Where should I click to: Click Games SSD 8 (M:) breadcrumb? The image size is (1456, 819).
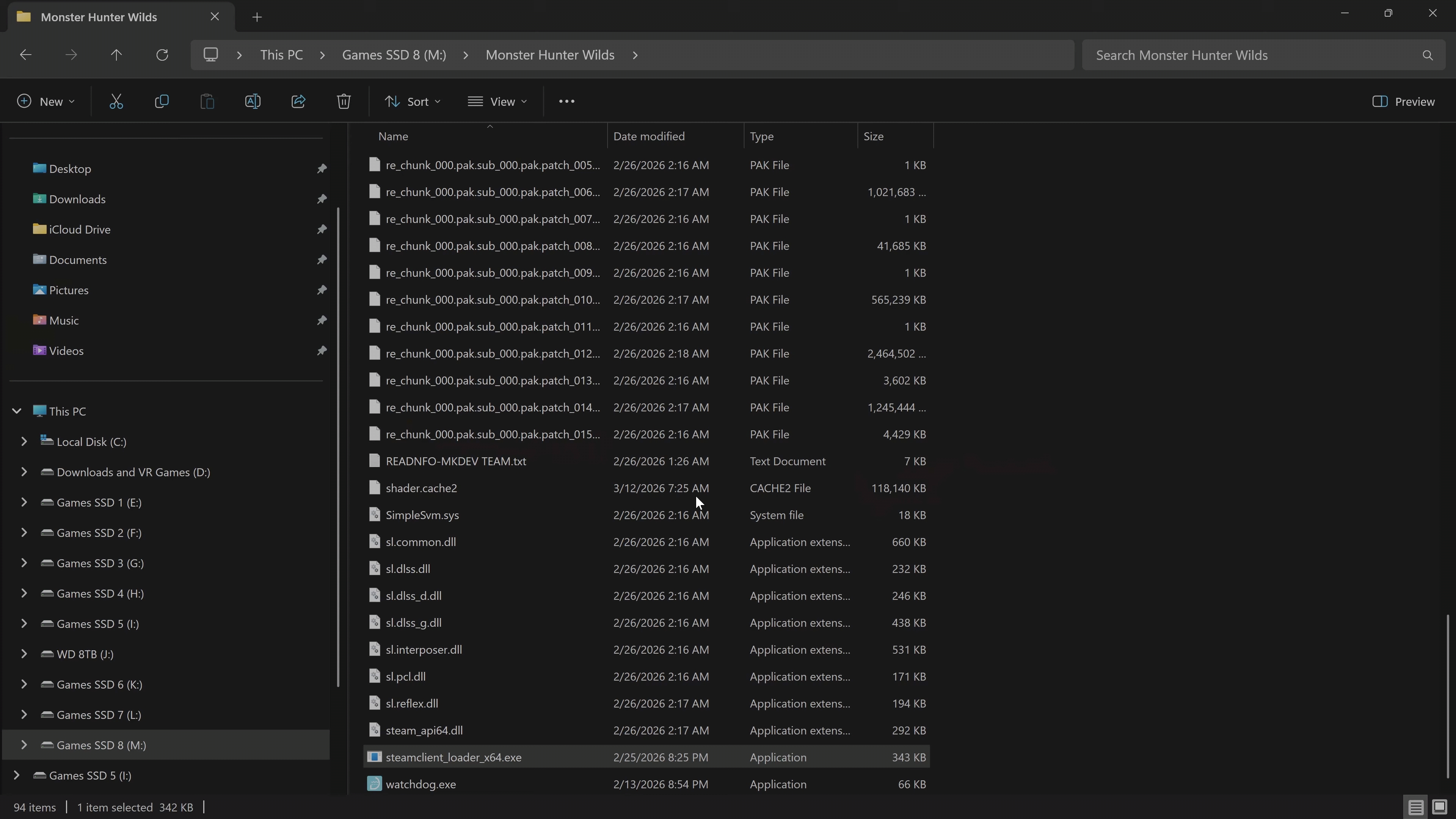tap(394, 55)
